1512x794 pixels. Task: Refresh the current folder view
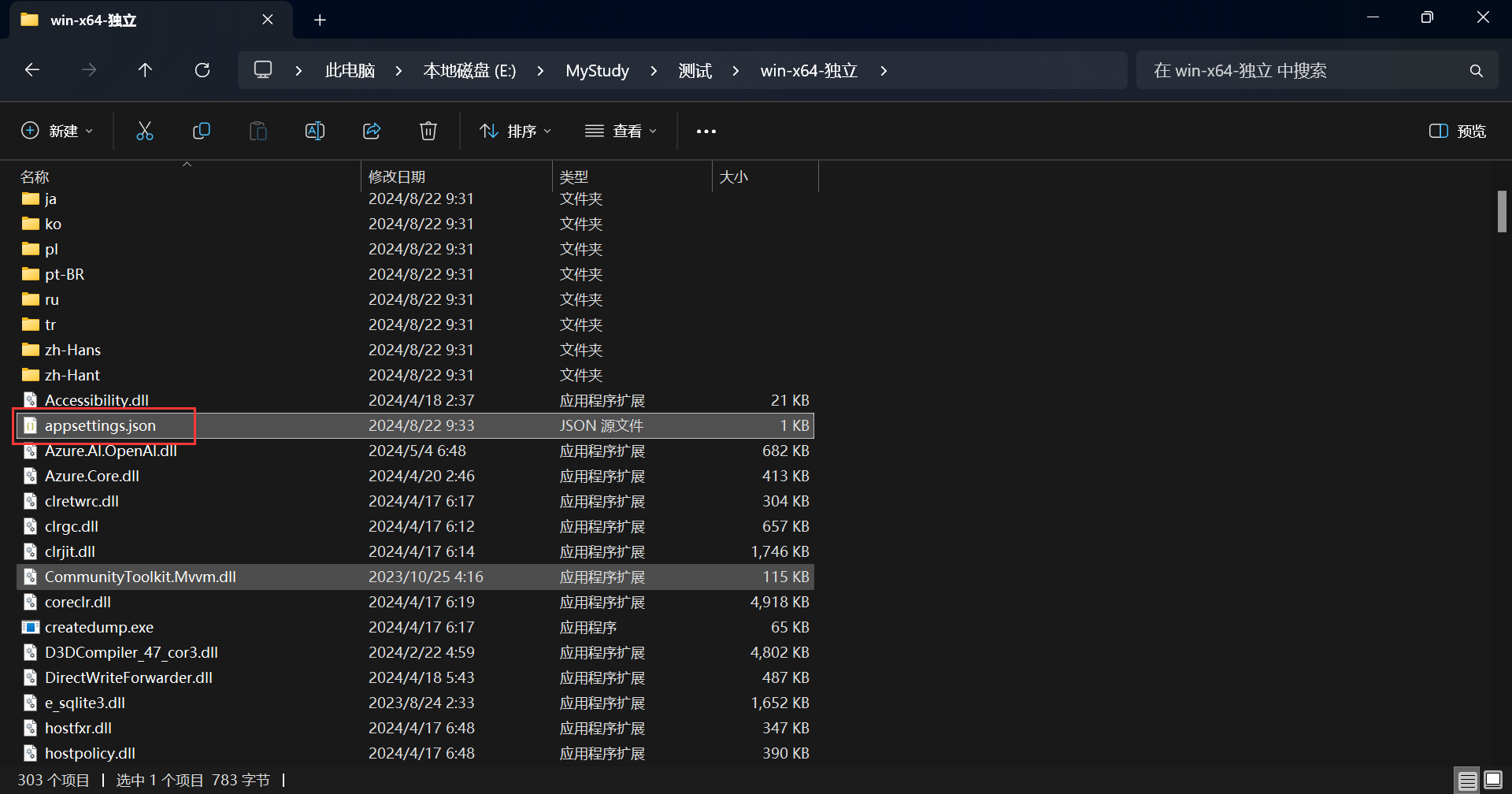202,70
